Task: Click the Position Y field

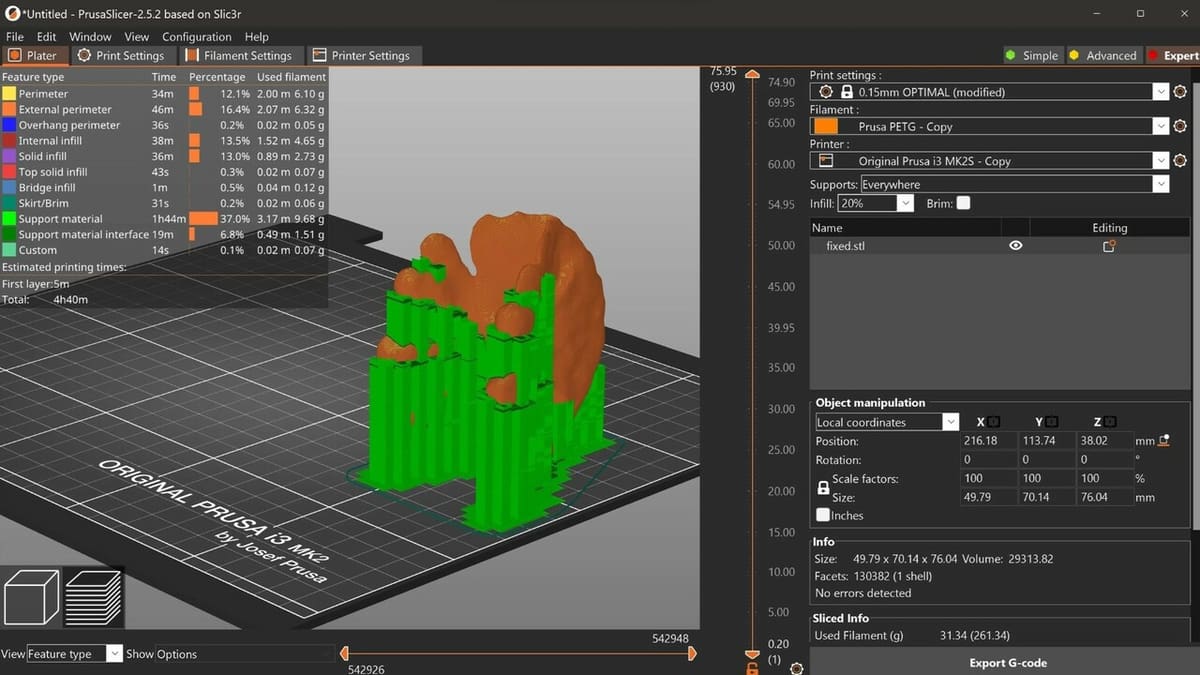Action: point(1047,441)
